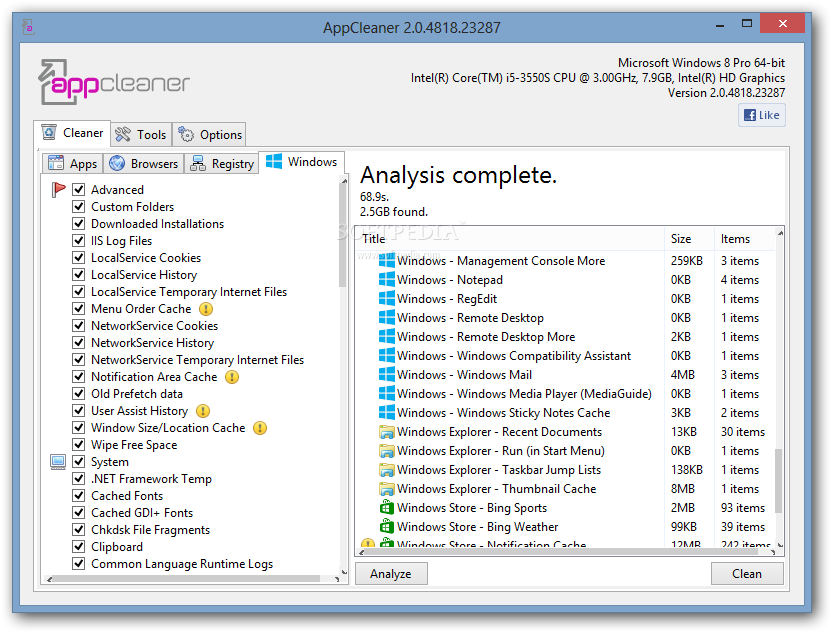Select the Windows sub-tab

click(301, 162)
